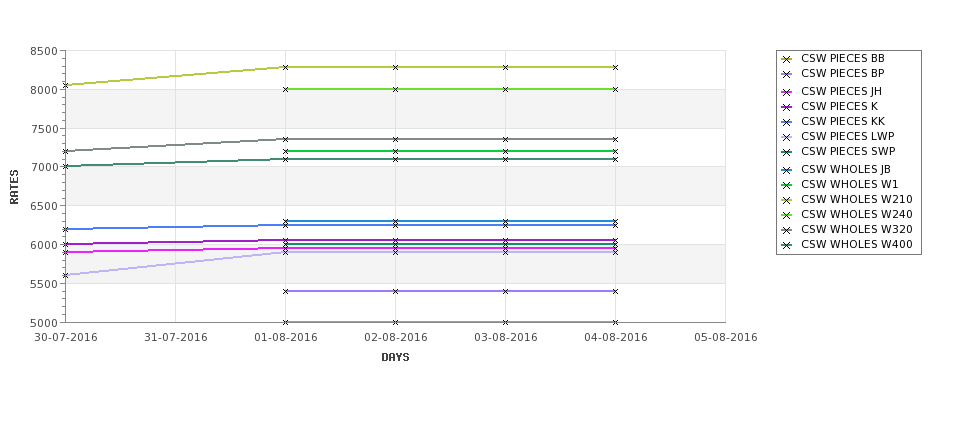Click the 5000 data point on 04-08-2016
This screenshot has width=975, height=429.
tap(616, 322)
